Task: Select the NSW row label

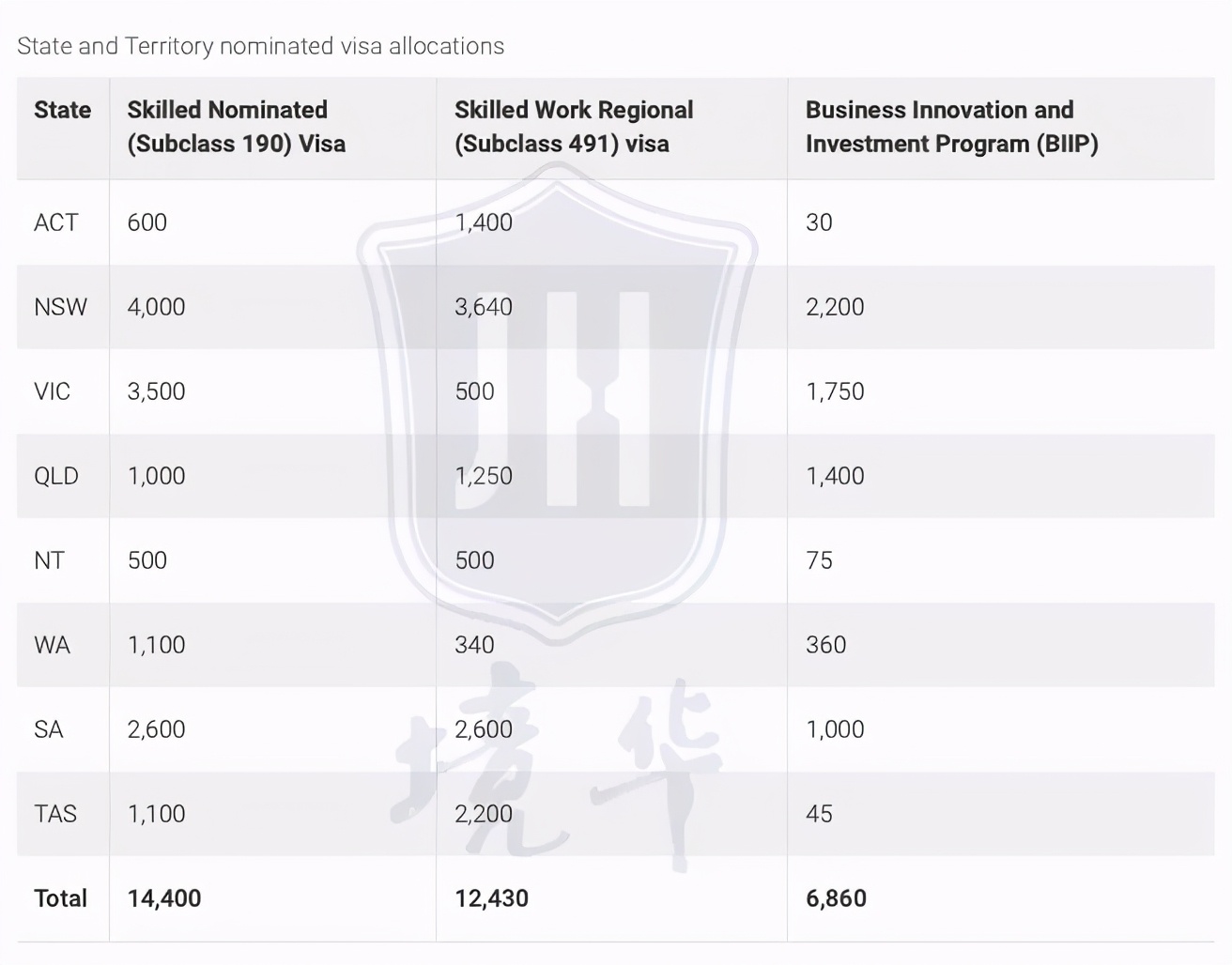Action: (x=60, y=307)
